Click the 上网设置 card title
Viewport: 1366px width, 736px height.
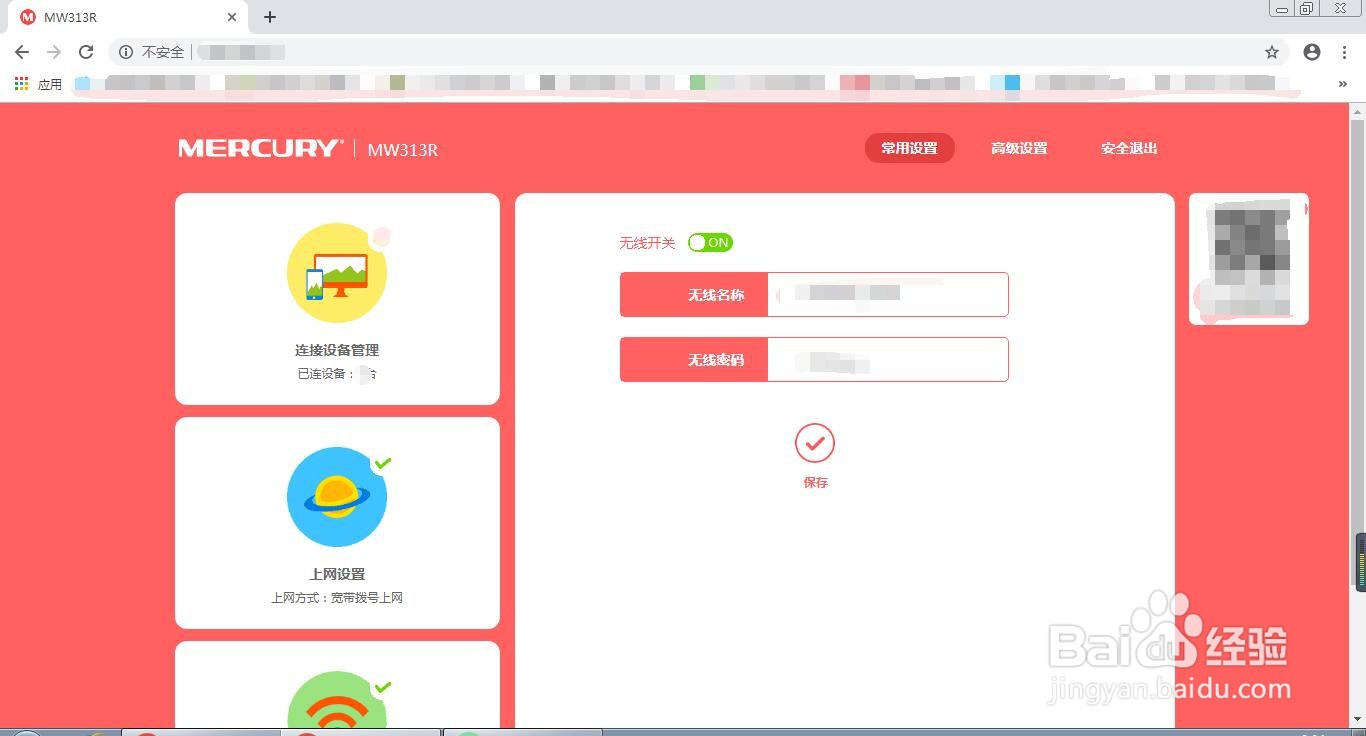[x=337, y=574]
